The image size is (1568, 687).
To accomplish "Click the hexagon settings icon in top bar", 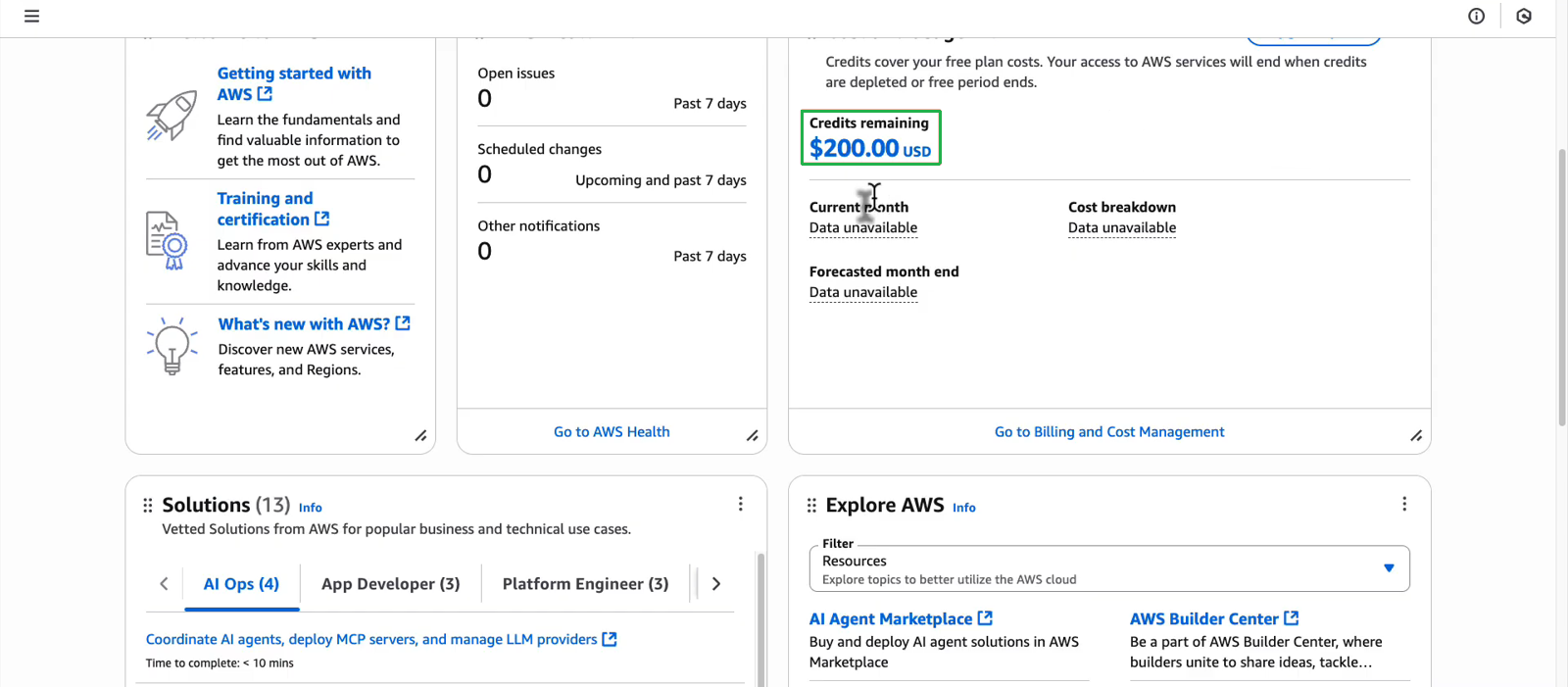I will (1523, 16).
